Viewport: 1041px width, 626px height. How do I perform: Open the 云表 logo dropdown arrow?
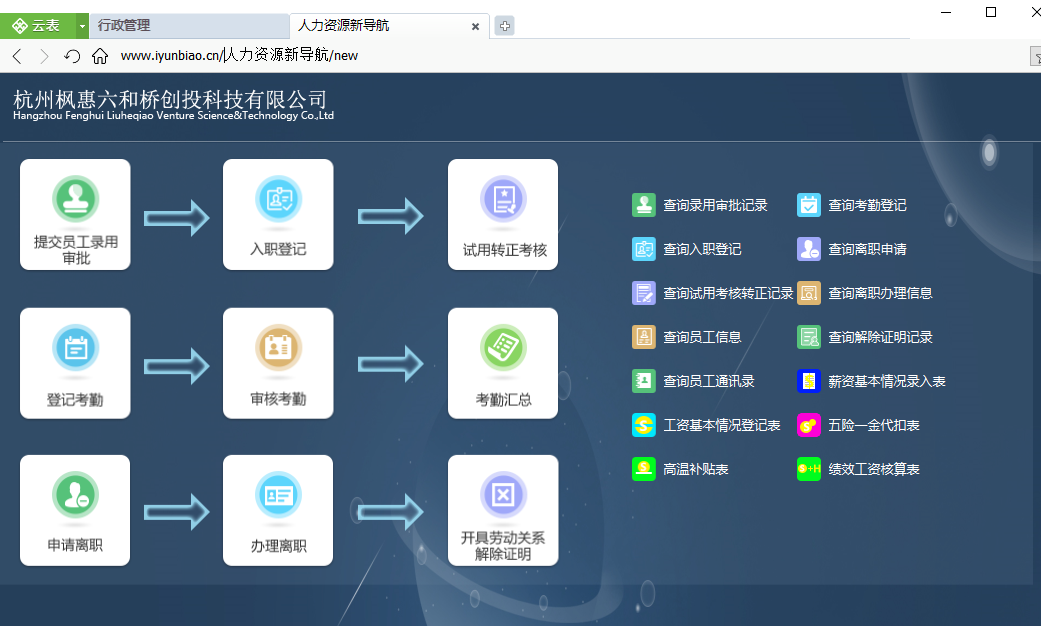pyautogui.click(x=80, y=25)
